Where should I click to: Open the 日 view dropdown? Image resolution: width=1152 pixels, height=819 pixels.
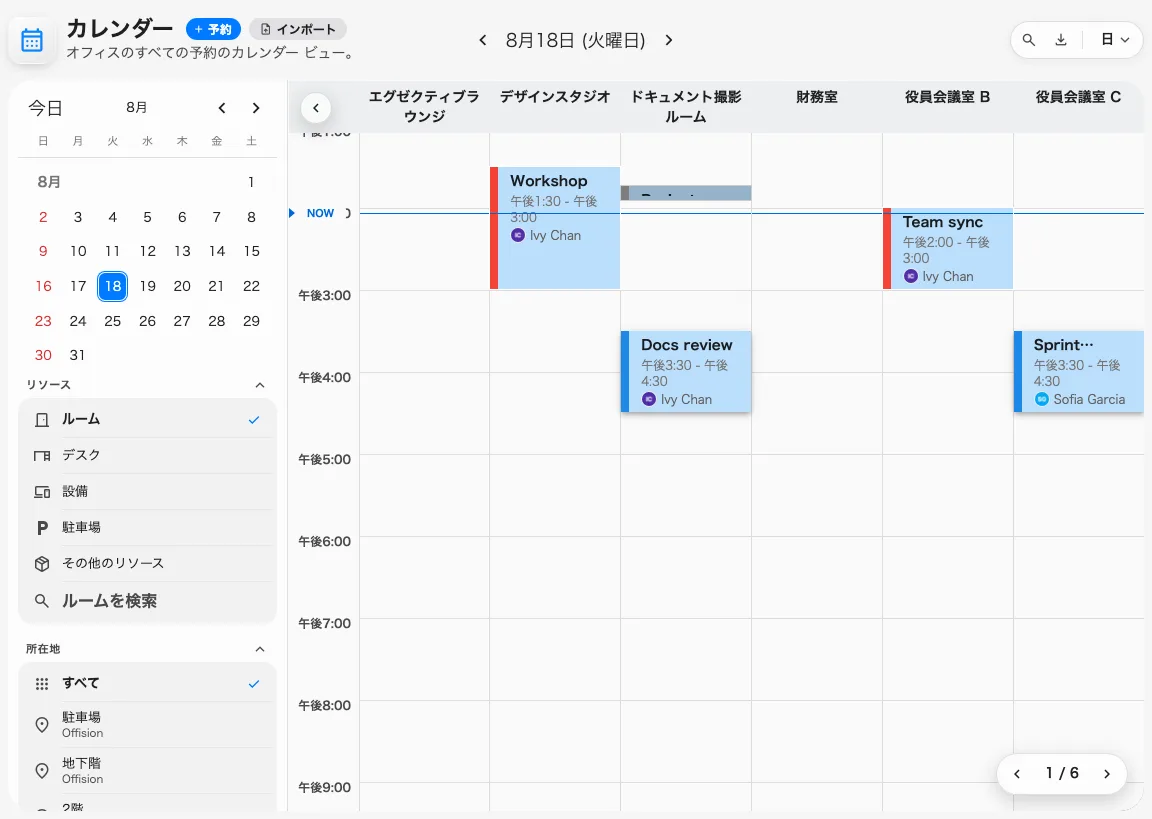tap(1115, 40)
